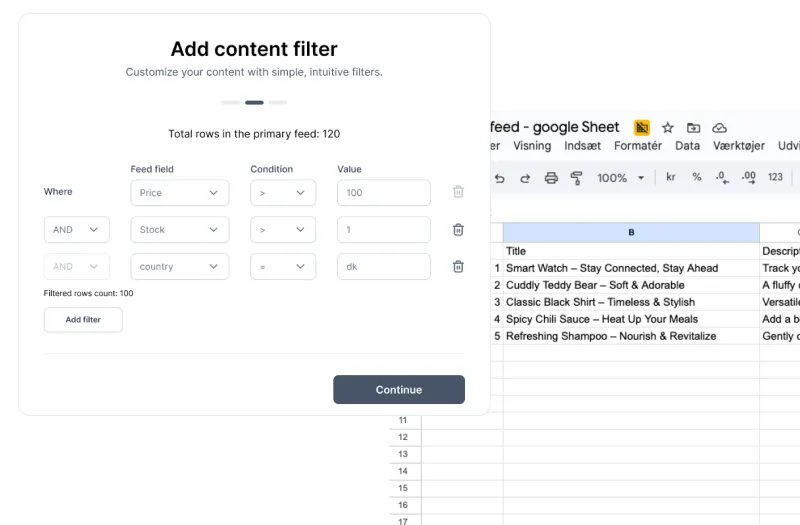Click row header 11 in the Sheet

405,420
